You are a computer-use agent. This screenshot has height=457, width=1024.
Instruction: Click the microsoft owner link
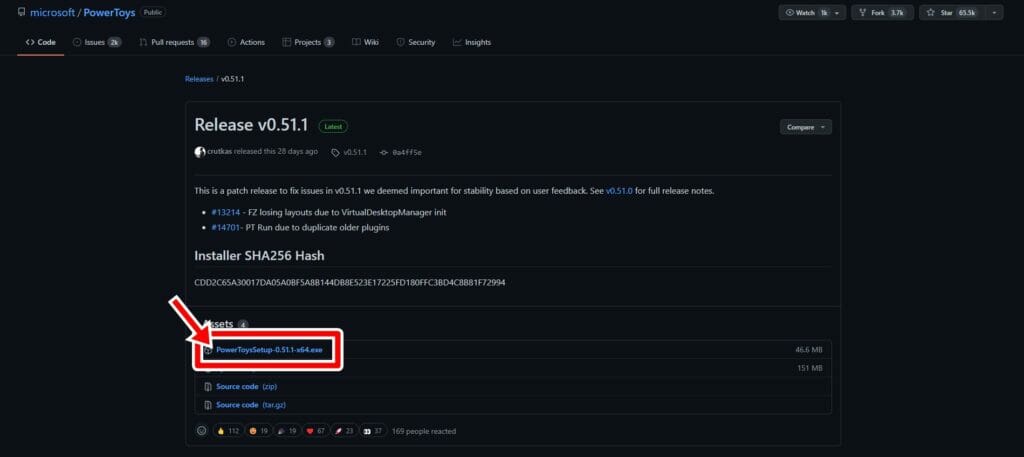point(52,13)
